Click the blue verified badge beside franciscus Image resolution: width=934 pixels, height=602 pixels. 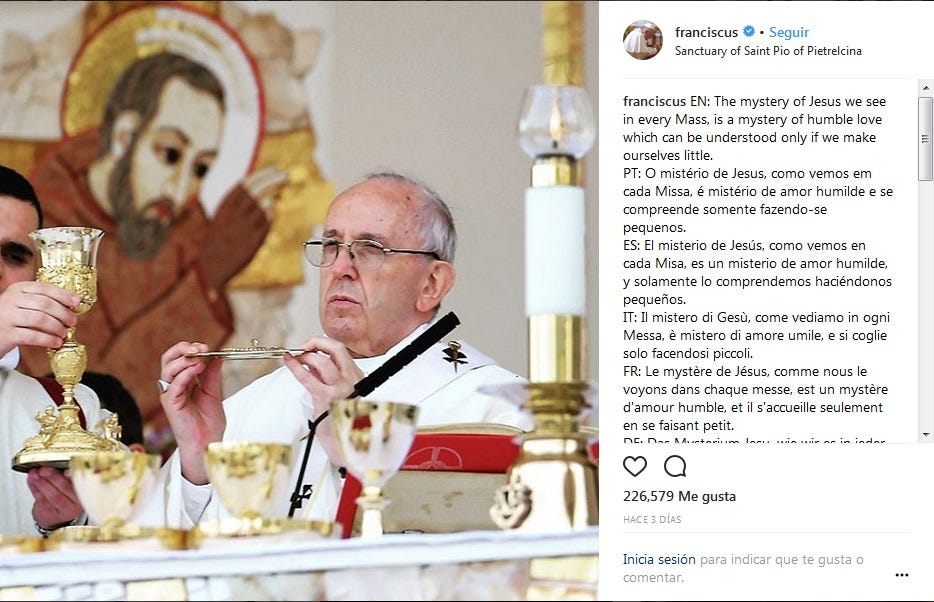pos(749,32)
